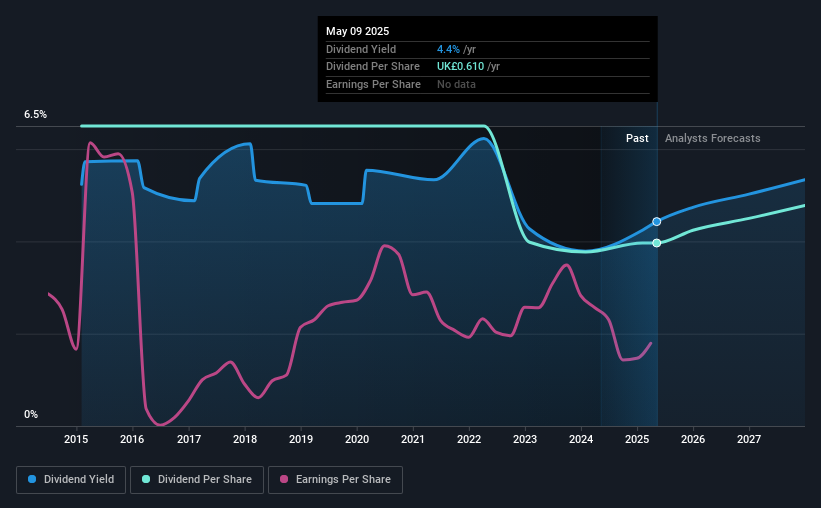This screenshot has height=508, width=821.
Task: Click the teal Dividend Per Share legend dot
Action: click(x=146, y=479)
